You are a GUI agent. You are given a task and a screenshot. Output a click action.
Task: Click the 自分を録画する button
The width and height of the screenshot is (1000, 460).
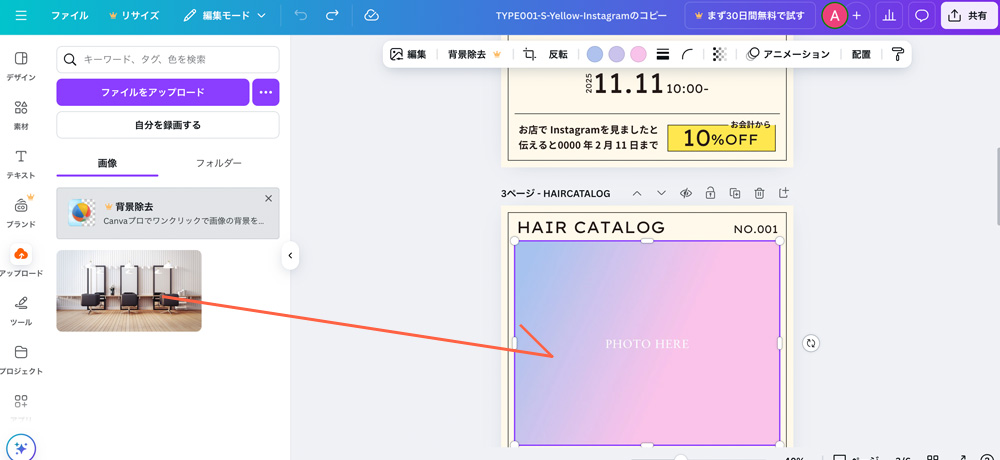168,125
